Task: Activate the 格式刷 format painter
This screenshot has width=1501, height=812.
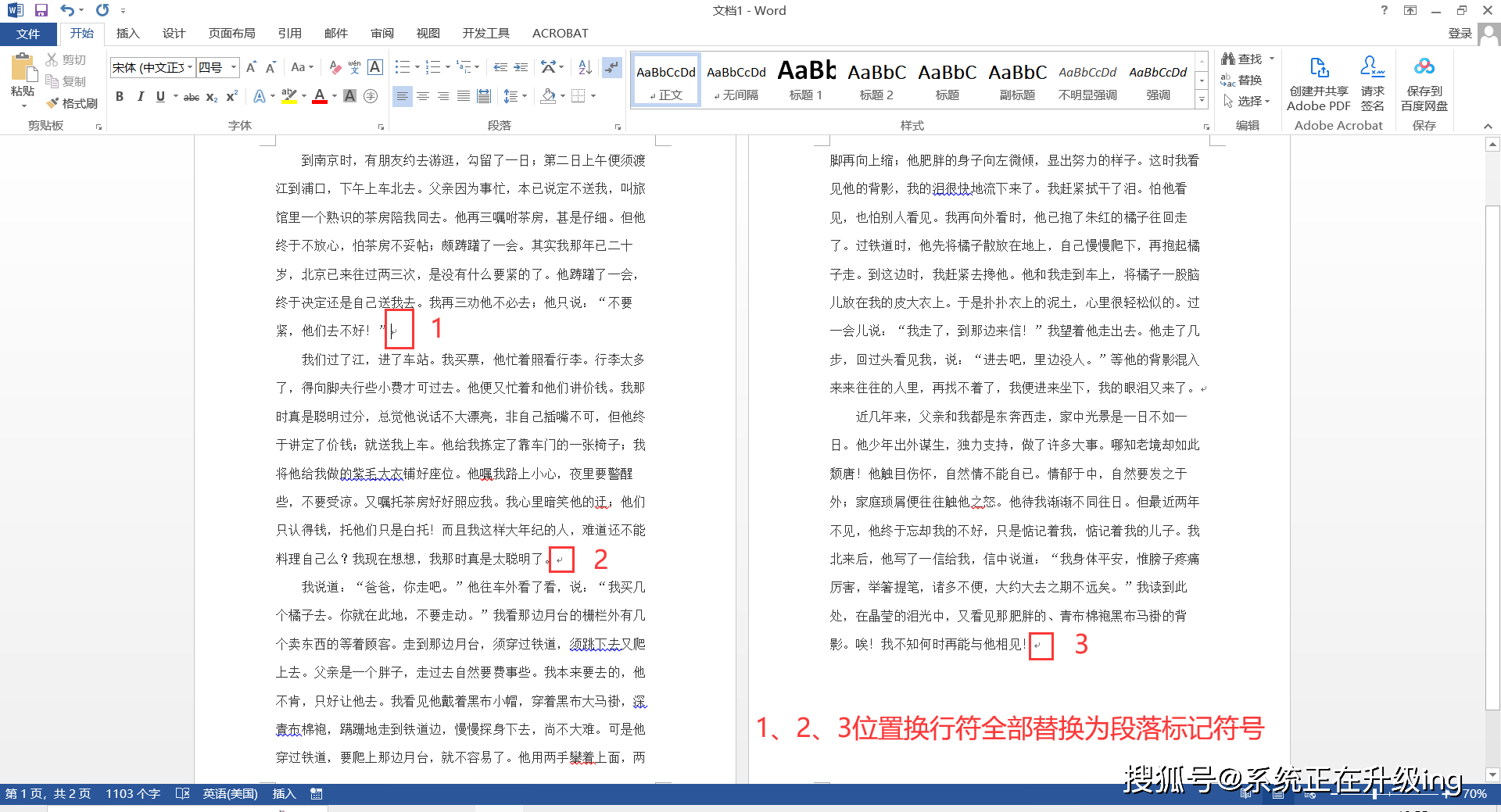Action: point(72,103)
